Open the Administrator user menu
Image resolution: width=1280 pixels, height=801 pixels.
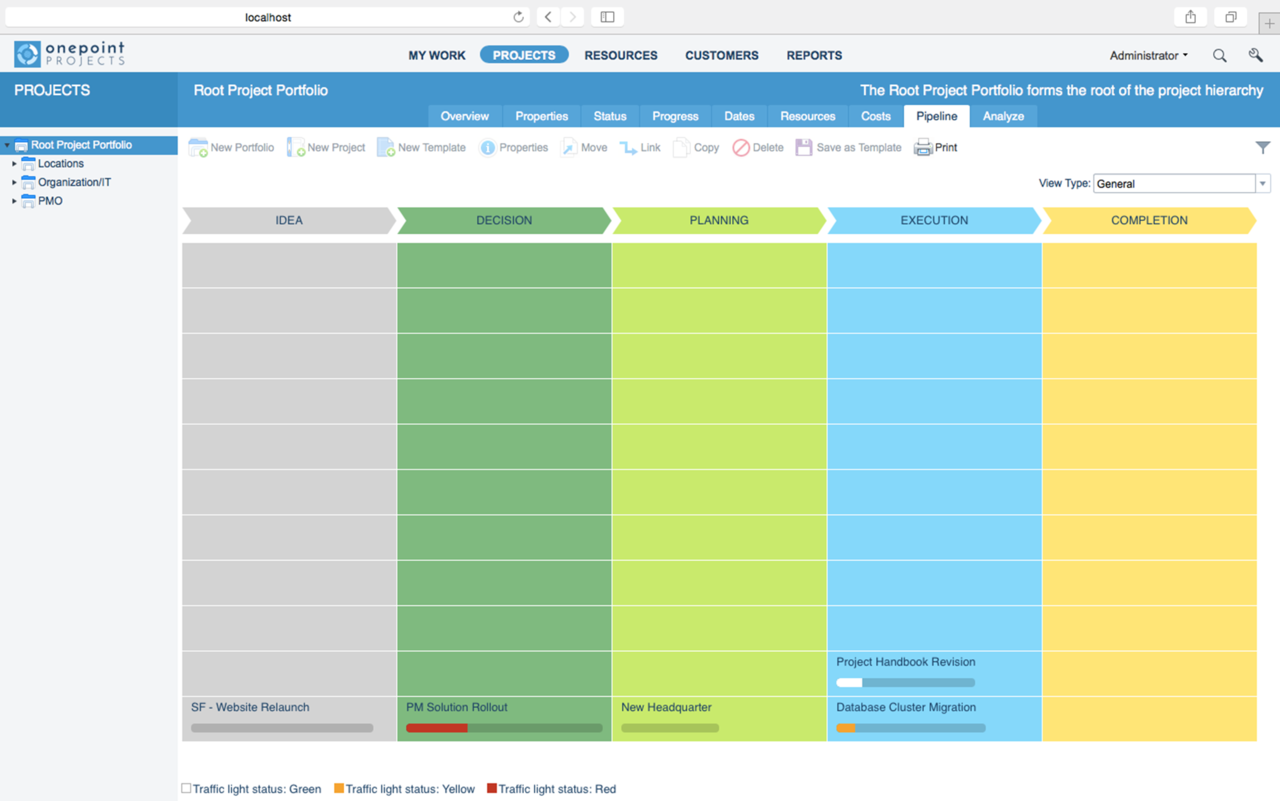[x=1149, y=56]
